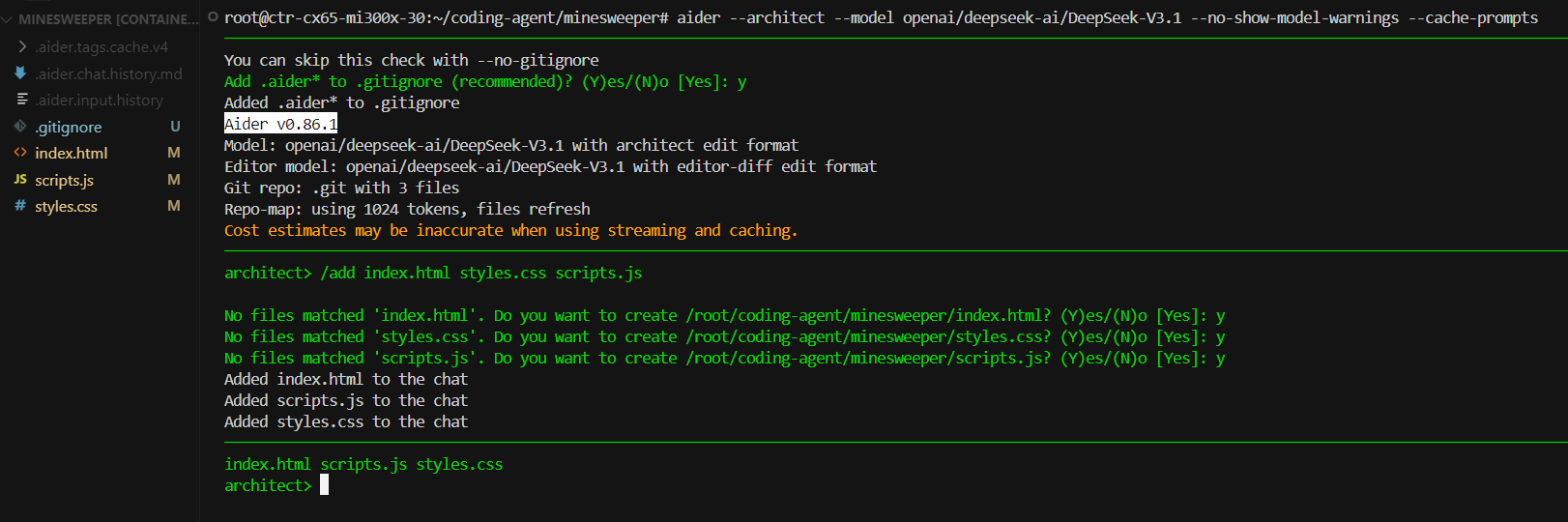This screenshot has height=522, width=1568.
Task: Open scripts.js in the file tree
Action: [64, 181]
